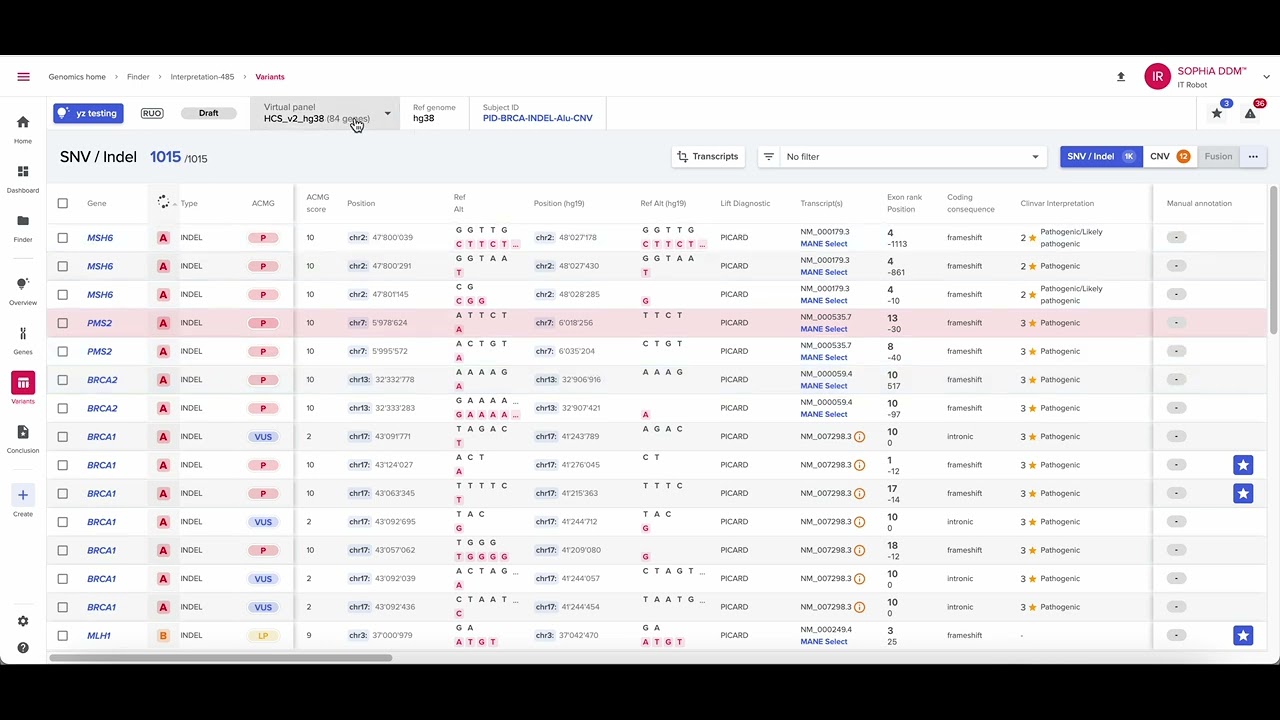The height and width of the screenshot is (720, 1280).
Task: Open Overview lightbulb icon
Action: [x=23, y=285]
